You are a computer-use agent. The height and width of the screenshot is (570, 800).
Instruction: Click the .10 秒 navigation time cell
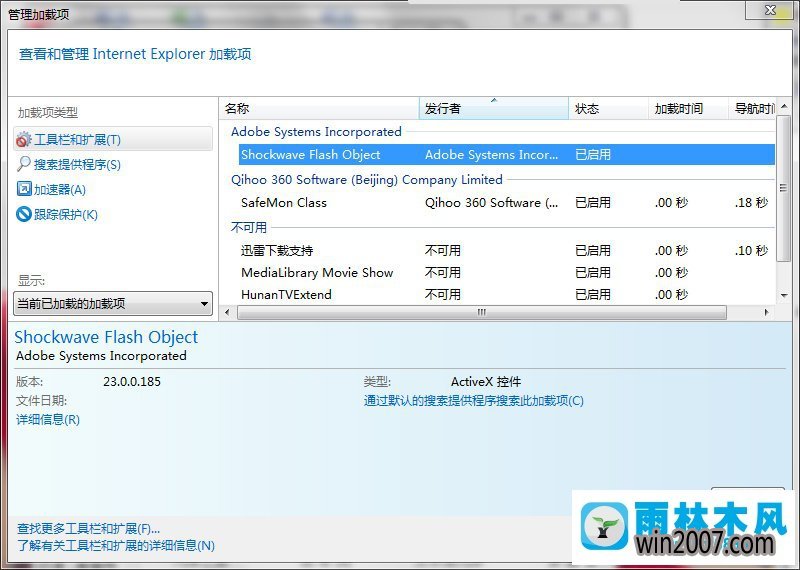coord(752,251)
